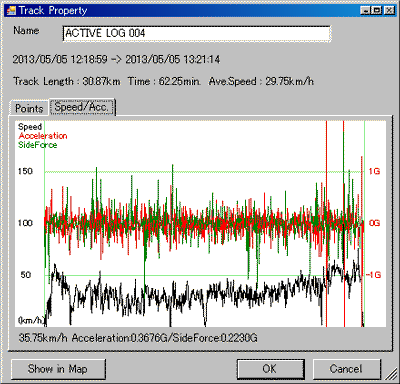Click the Track Property title bar icon
The width and height of the screenshot is (400, 384).
pyautogui.click(x=11, y=10)
